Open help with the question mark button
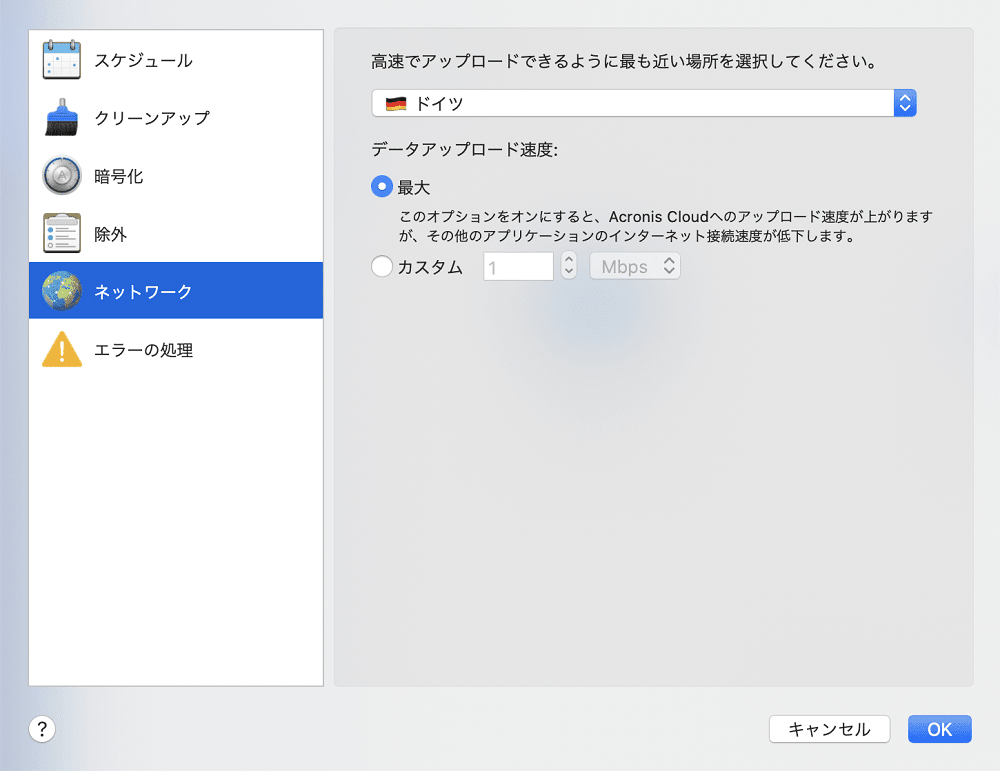Viewport: 1000px width, 771px height. tap(42, 729)
